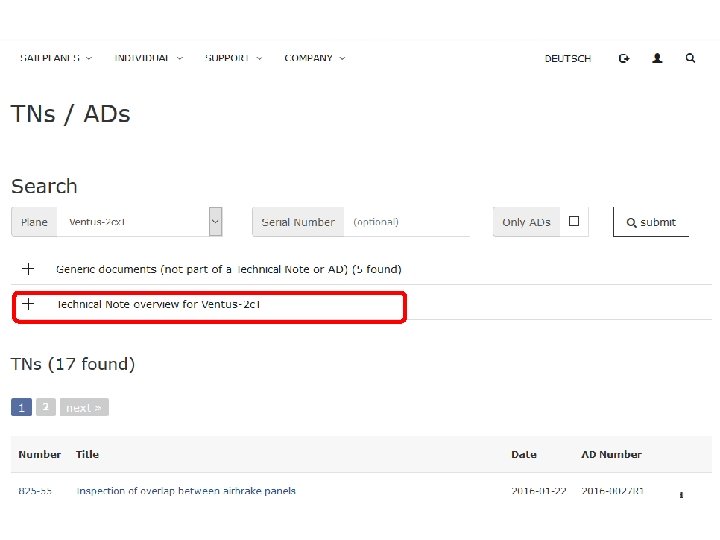Click the Date column header
The image size is (720, 540).
pos(524,454)
